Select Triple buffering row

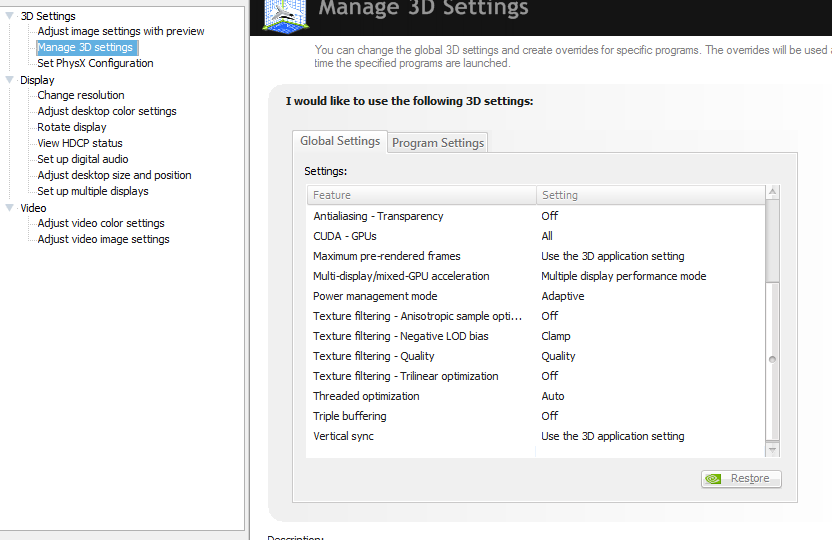click(x=536, y=416)
